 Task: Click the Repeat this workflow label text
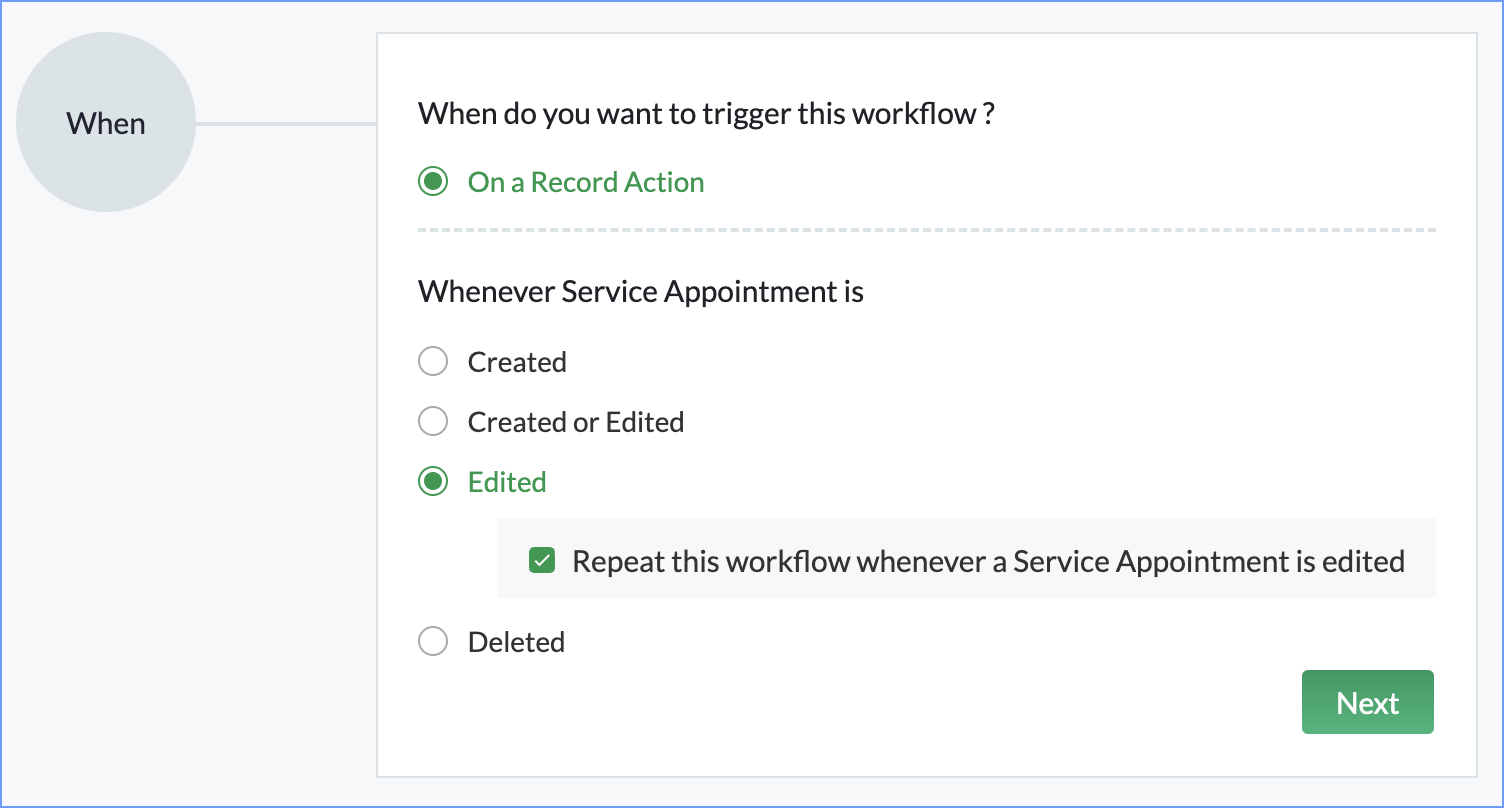pos(988,561)
